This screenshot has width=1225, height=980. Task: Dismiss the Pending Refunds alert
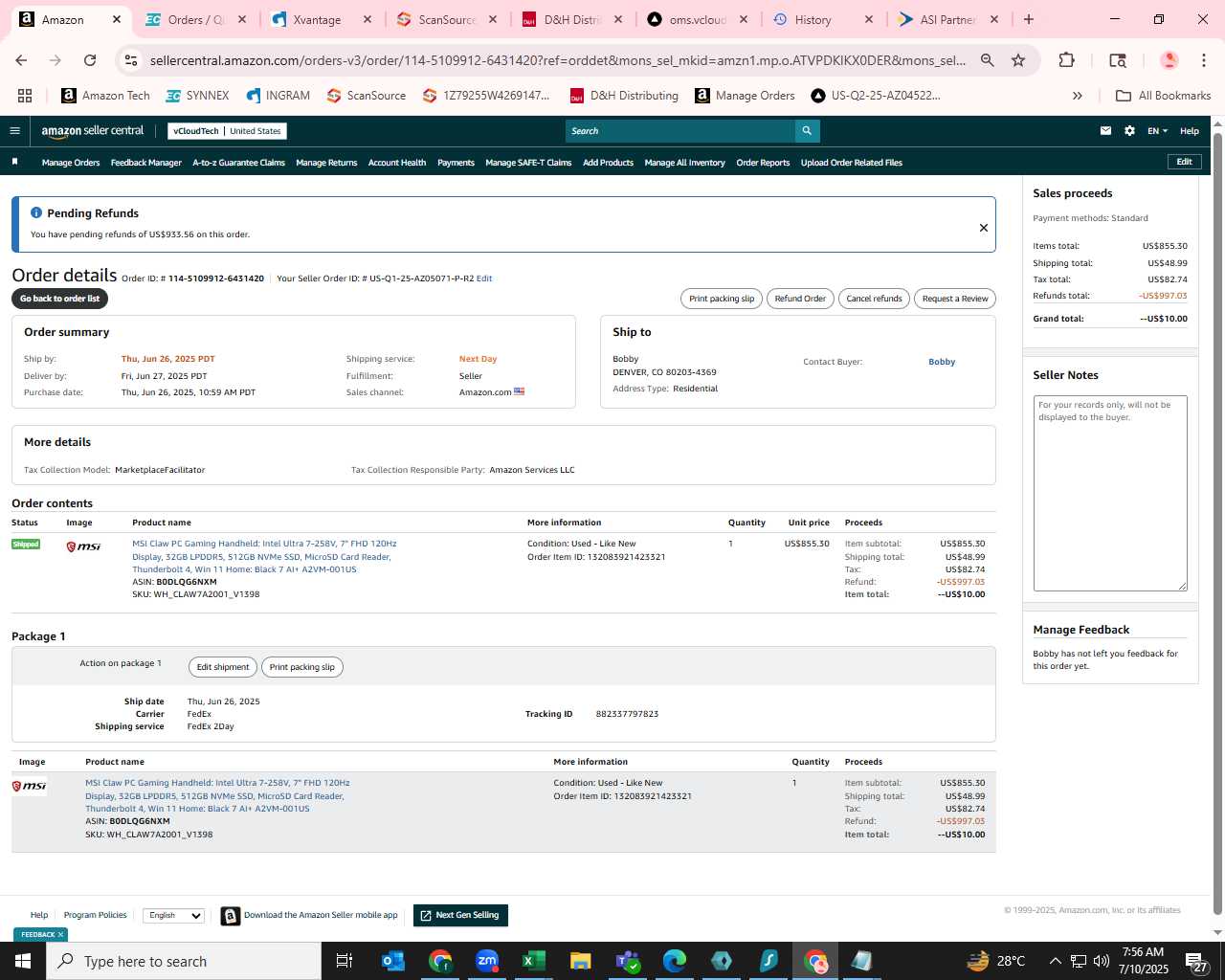tap(983, 228)
